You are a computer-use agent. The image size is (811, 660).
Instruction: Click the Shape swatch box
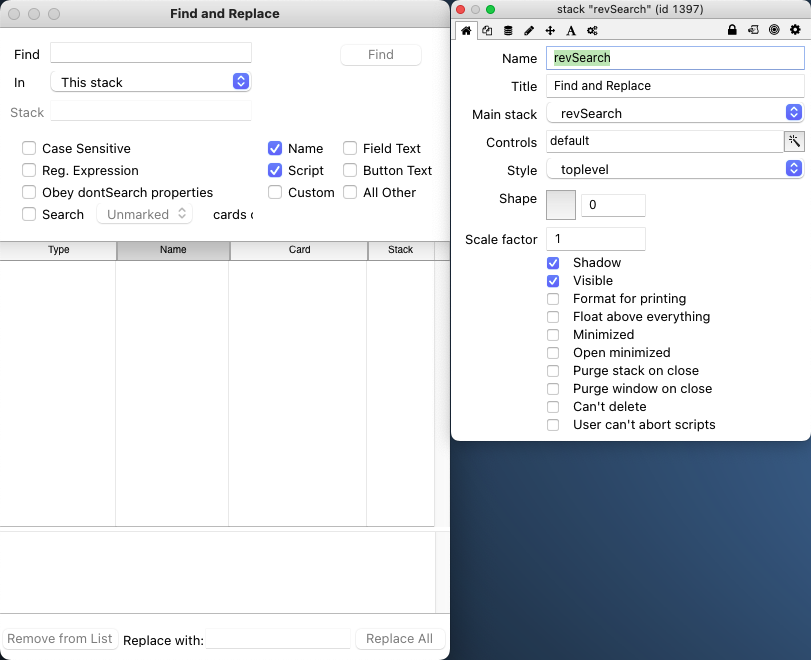[561, 204]
